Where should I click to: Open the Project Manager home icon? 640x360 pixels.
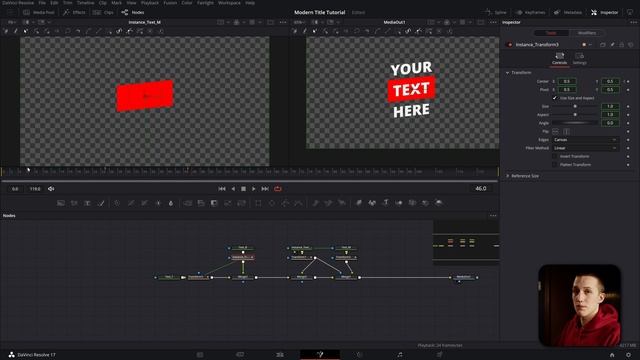[x=612, y=355]
